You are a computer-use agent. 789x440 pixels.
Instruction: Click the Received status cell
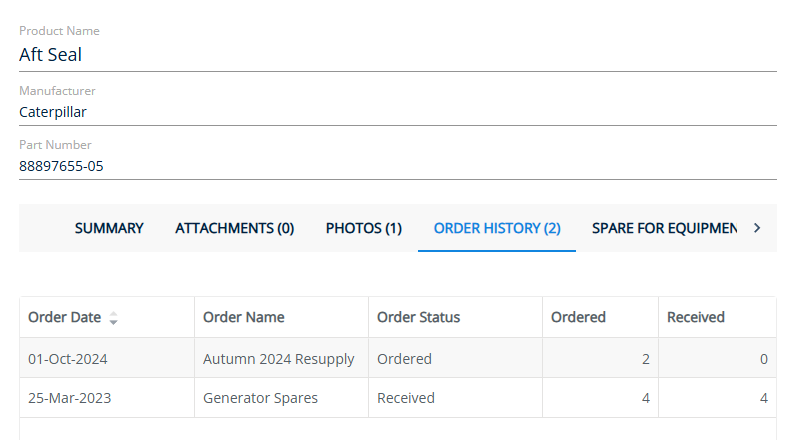pos(406,398)
